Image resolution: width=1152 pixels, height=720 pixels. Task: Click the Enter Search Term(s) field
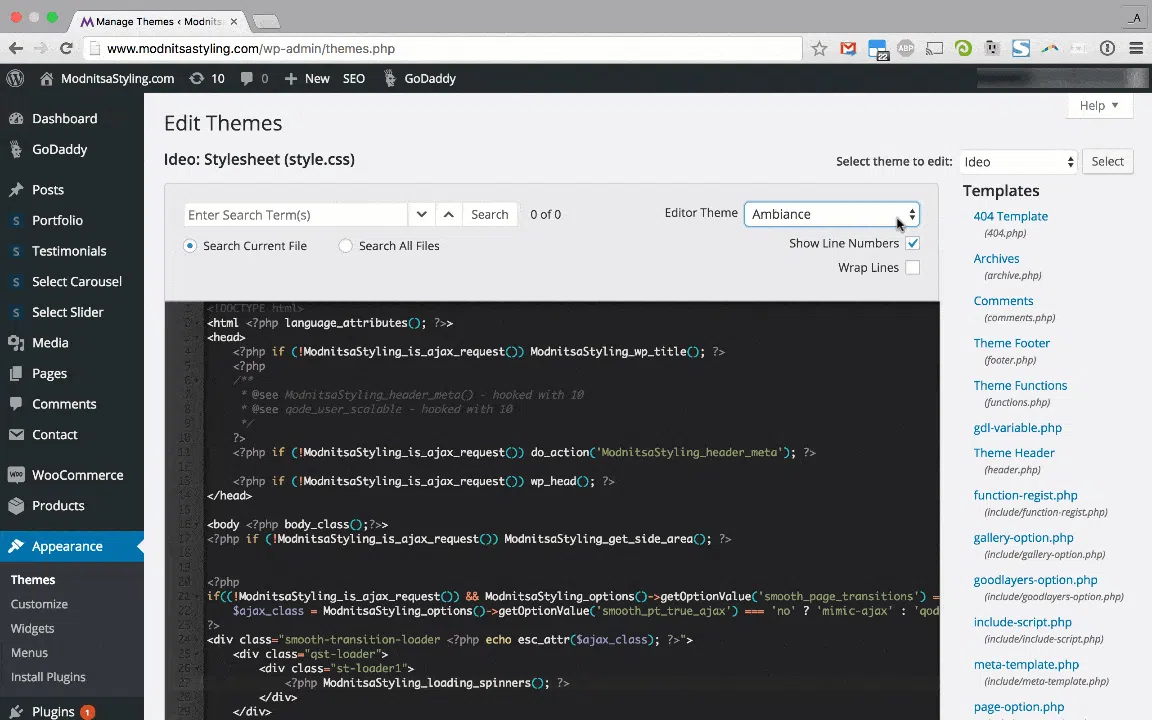coord(295,215)
